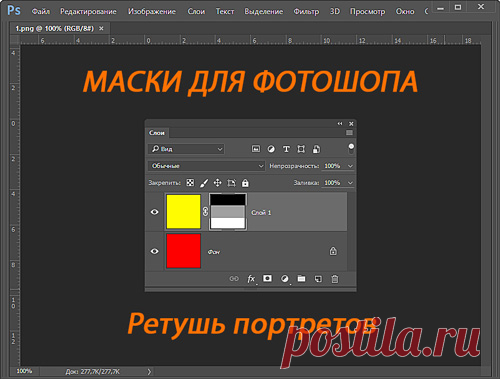Click the mask link chain icon
The height and width of the screenshot is (379, 500).
click(205, 211)
